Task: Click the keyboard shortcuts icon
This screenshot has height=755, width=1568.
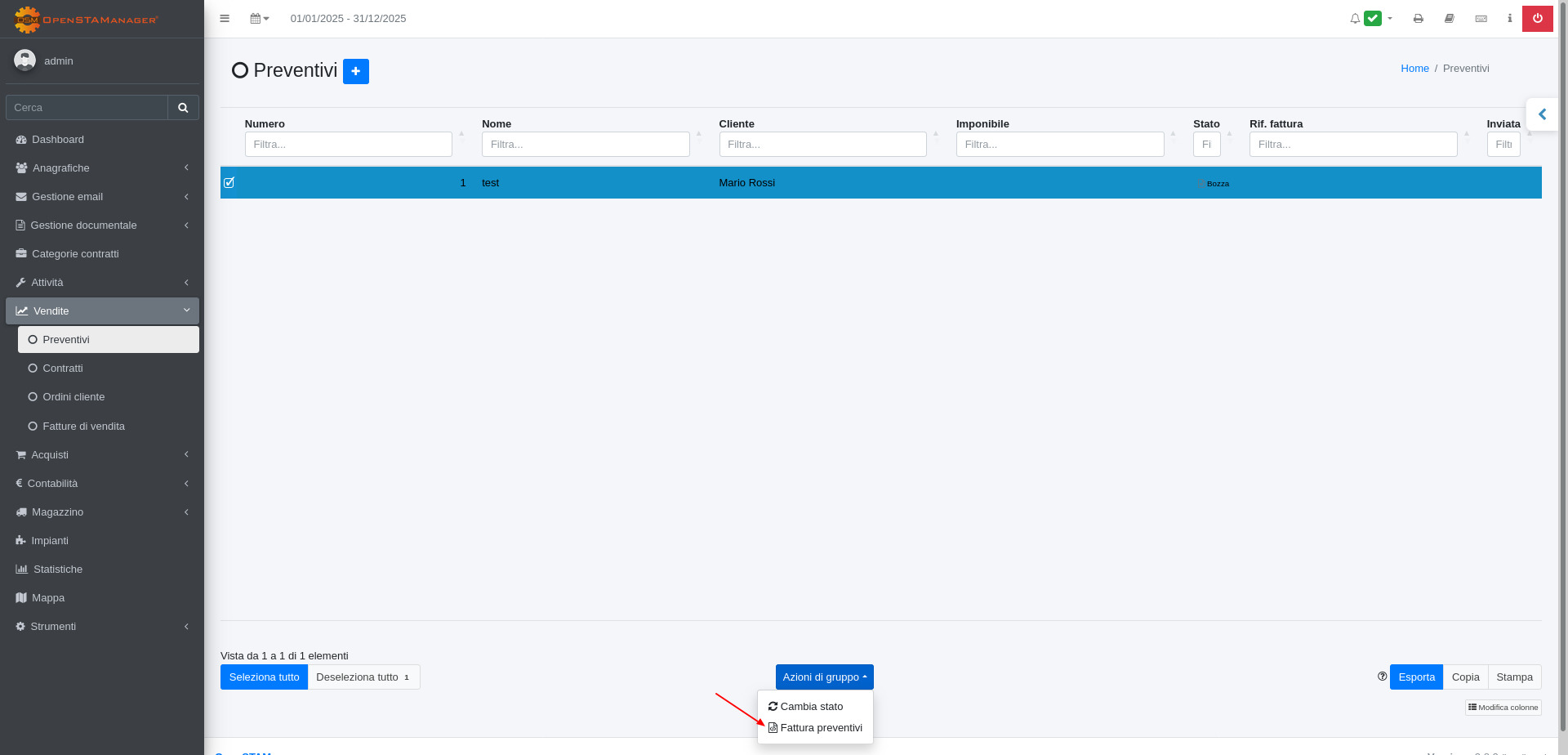Action: click(x=1481, y=19)
